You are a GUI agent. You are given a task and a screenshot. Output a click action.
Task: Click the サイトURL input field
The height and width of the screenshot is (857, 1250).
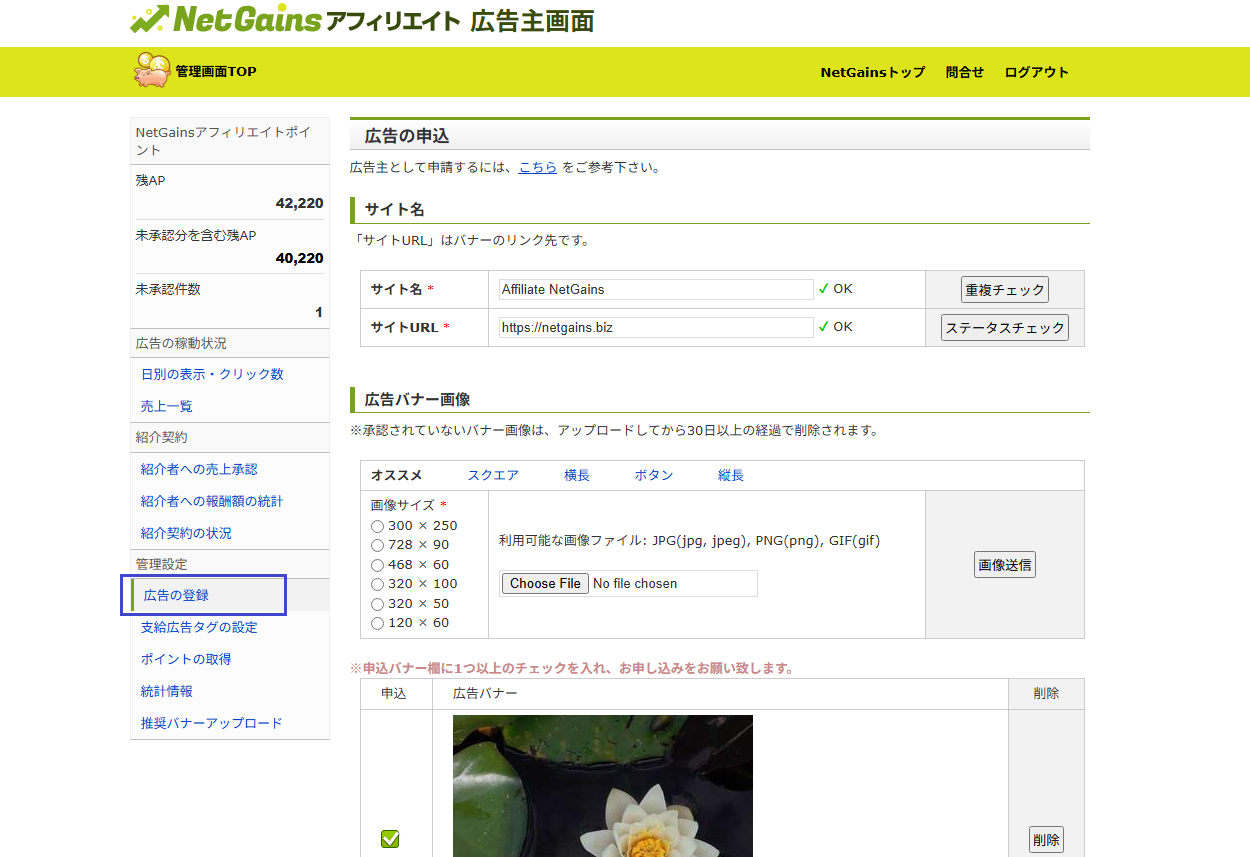pyautogui.click(x=656, y=327)
